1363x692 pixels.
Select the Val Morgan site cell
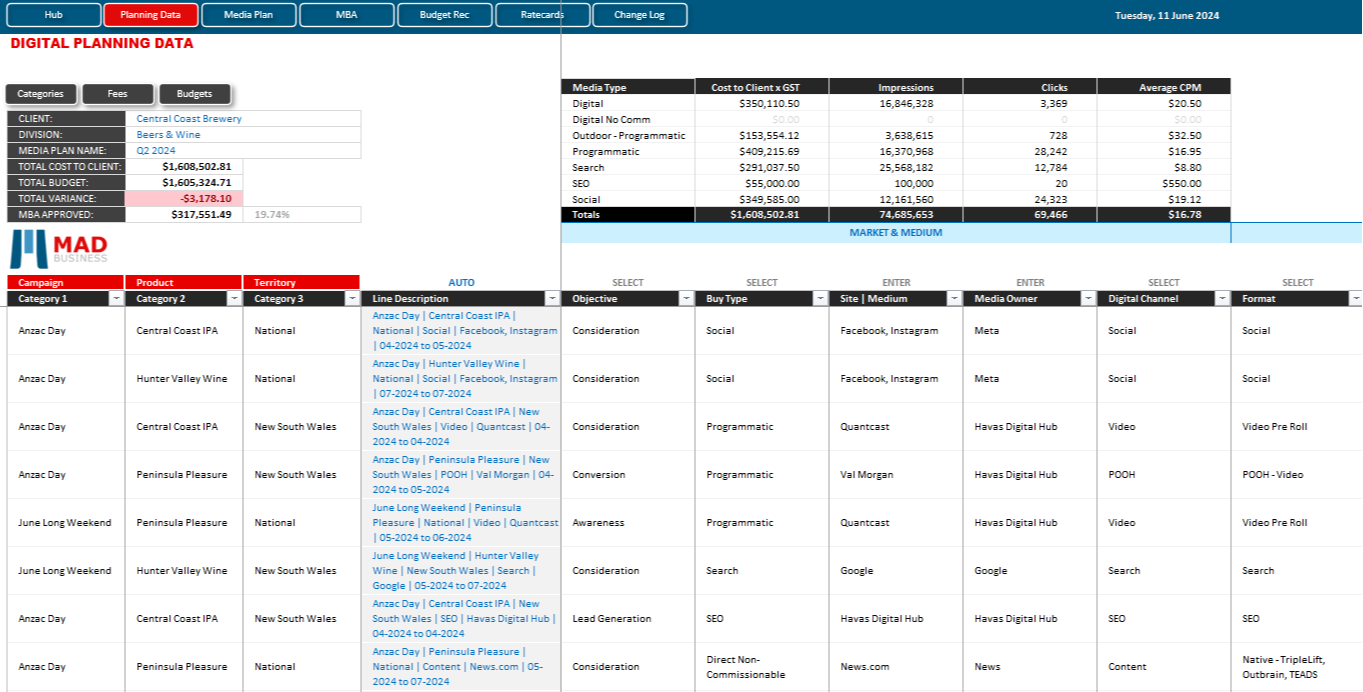[896, 475]
